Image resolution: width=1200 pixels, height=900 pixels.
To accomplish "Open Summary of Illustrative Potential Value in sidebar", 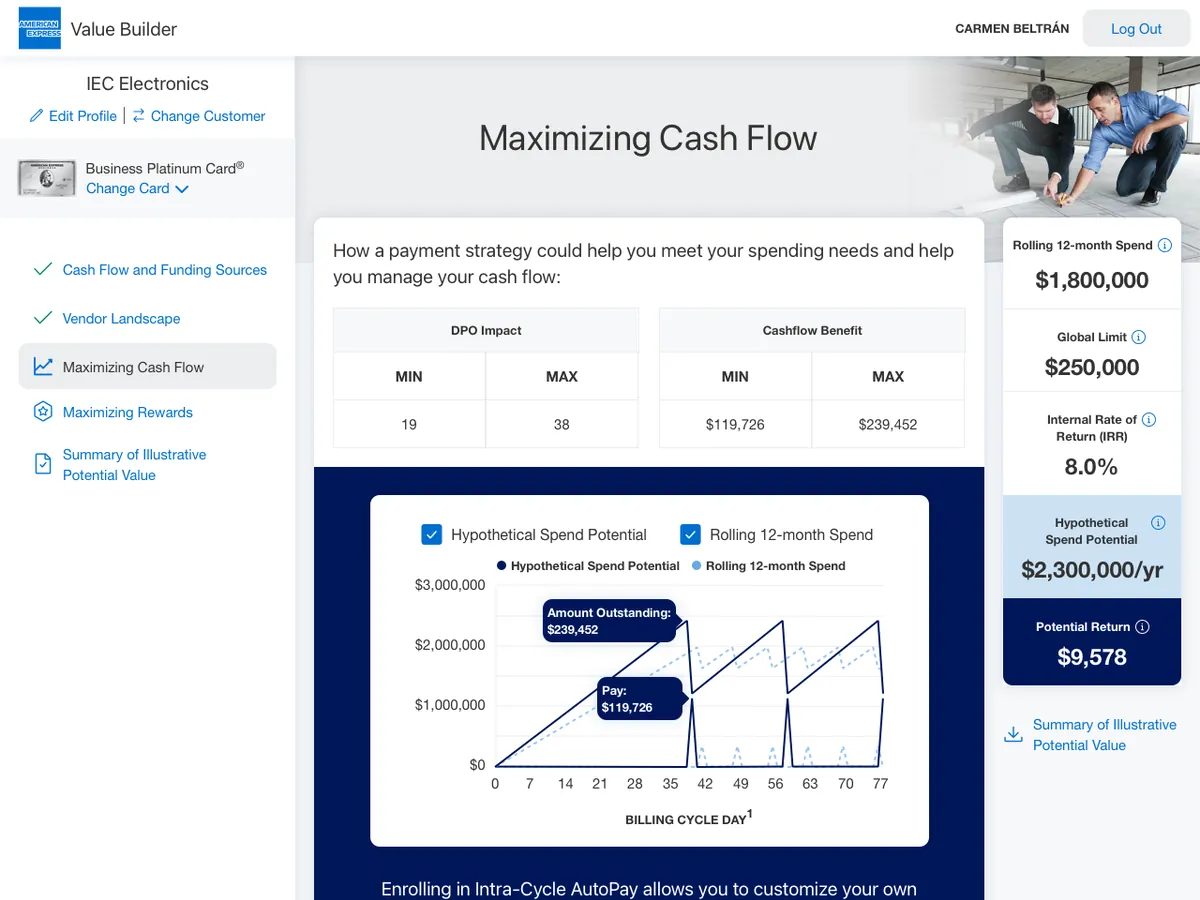I will pyautogui.click(x=135, y=465).
